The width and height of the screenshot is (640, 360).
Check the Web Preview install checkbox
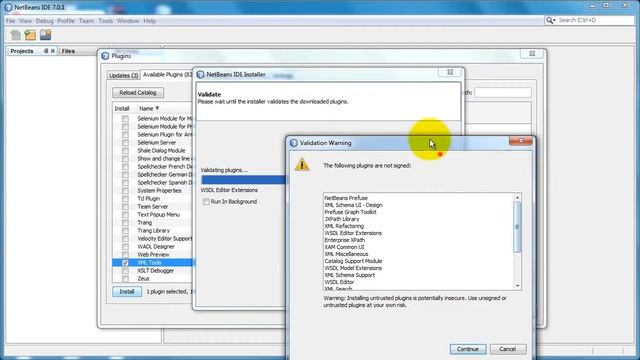coord(125,255)
